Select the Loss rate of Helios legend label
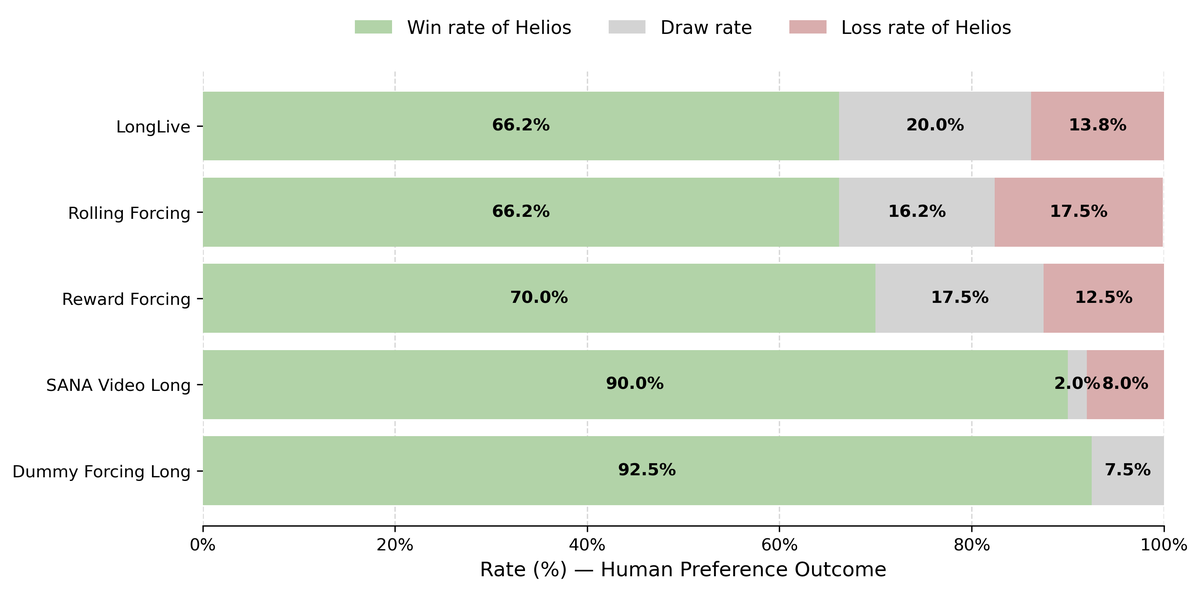1200x592 pixels. [x=926, y=28]
